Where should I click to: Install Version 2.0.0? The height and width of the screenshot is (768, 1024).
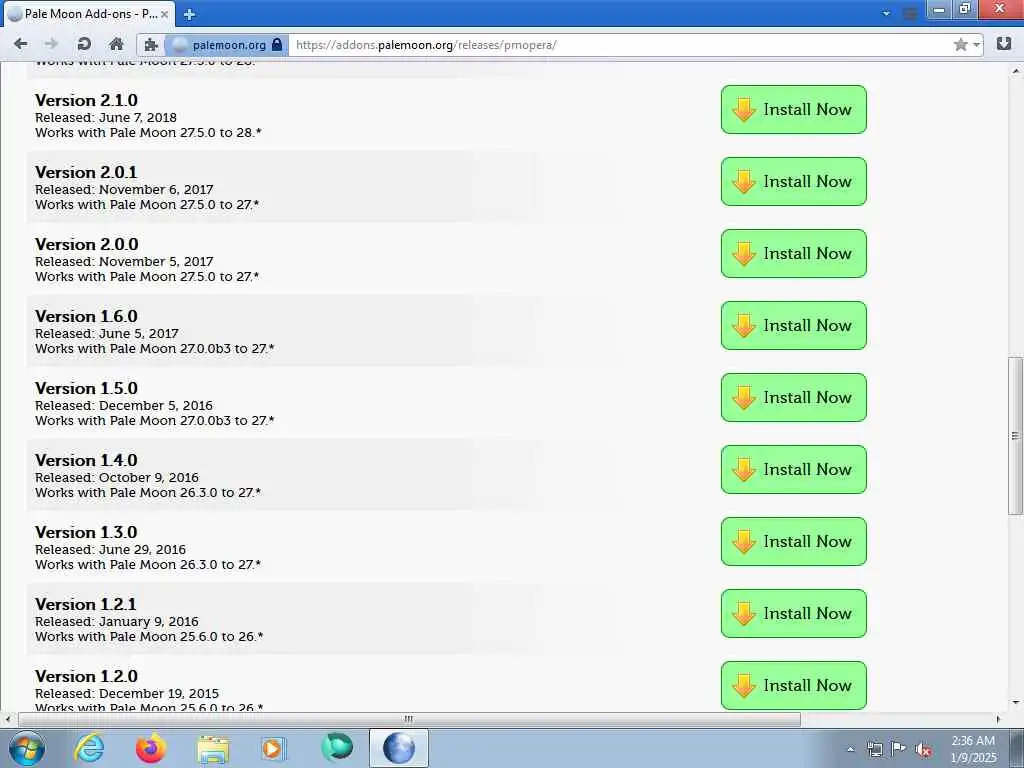[793, 253]
